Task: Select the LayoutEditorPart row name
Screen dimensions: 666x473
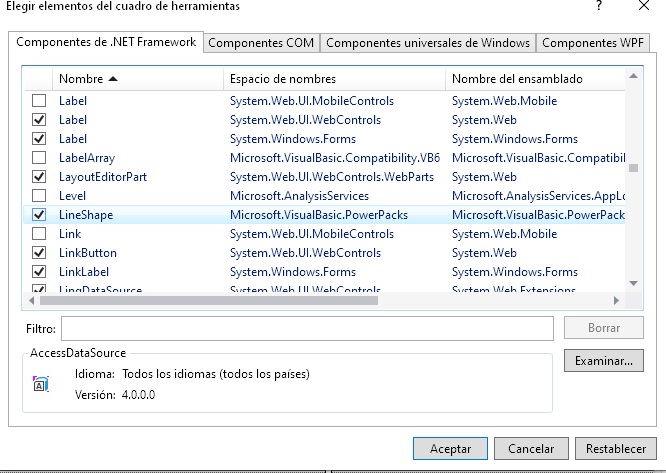Action: click(103, 177)
